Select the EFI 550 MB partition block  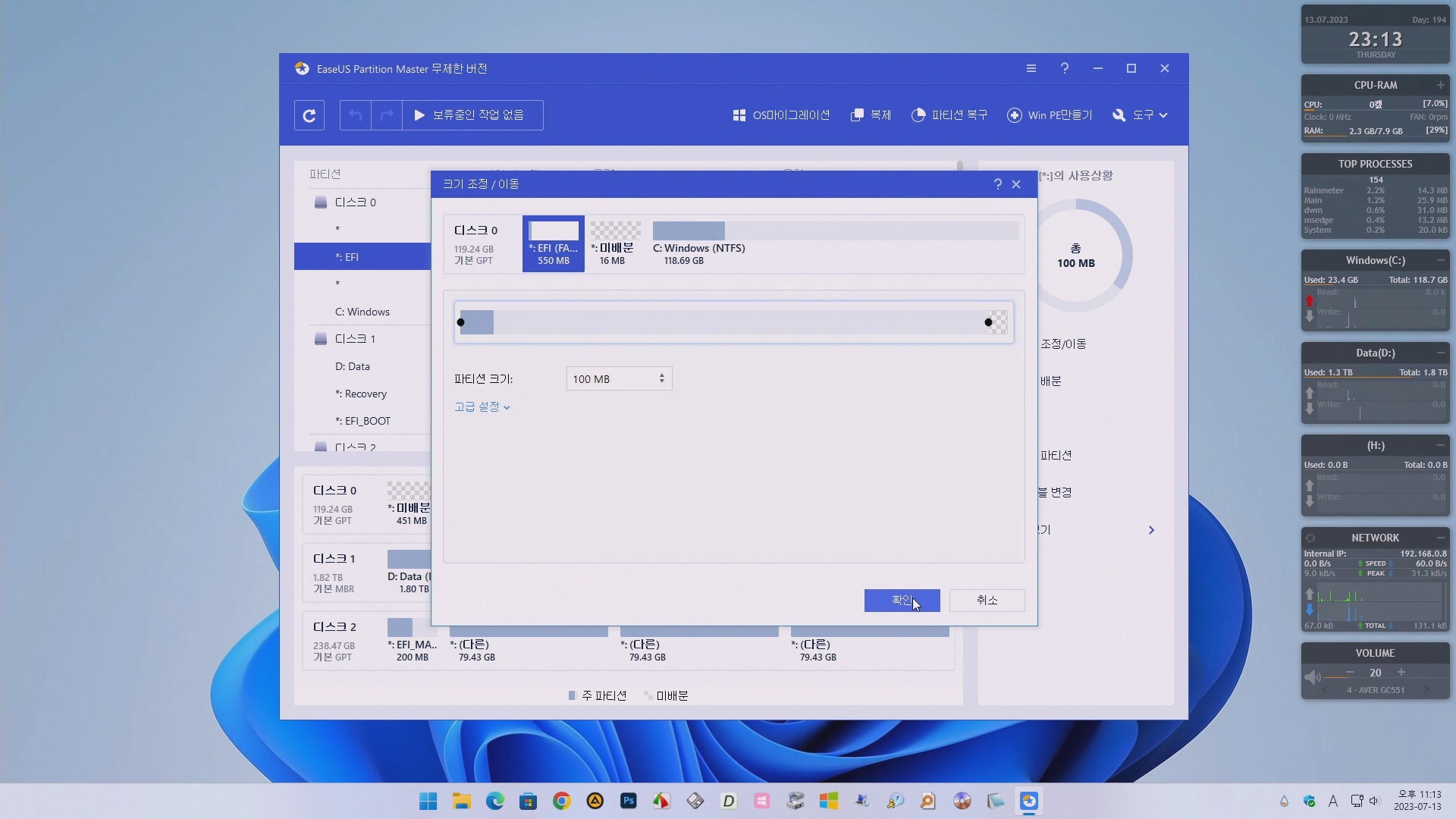554,243
